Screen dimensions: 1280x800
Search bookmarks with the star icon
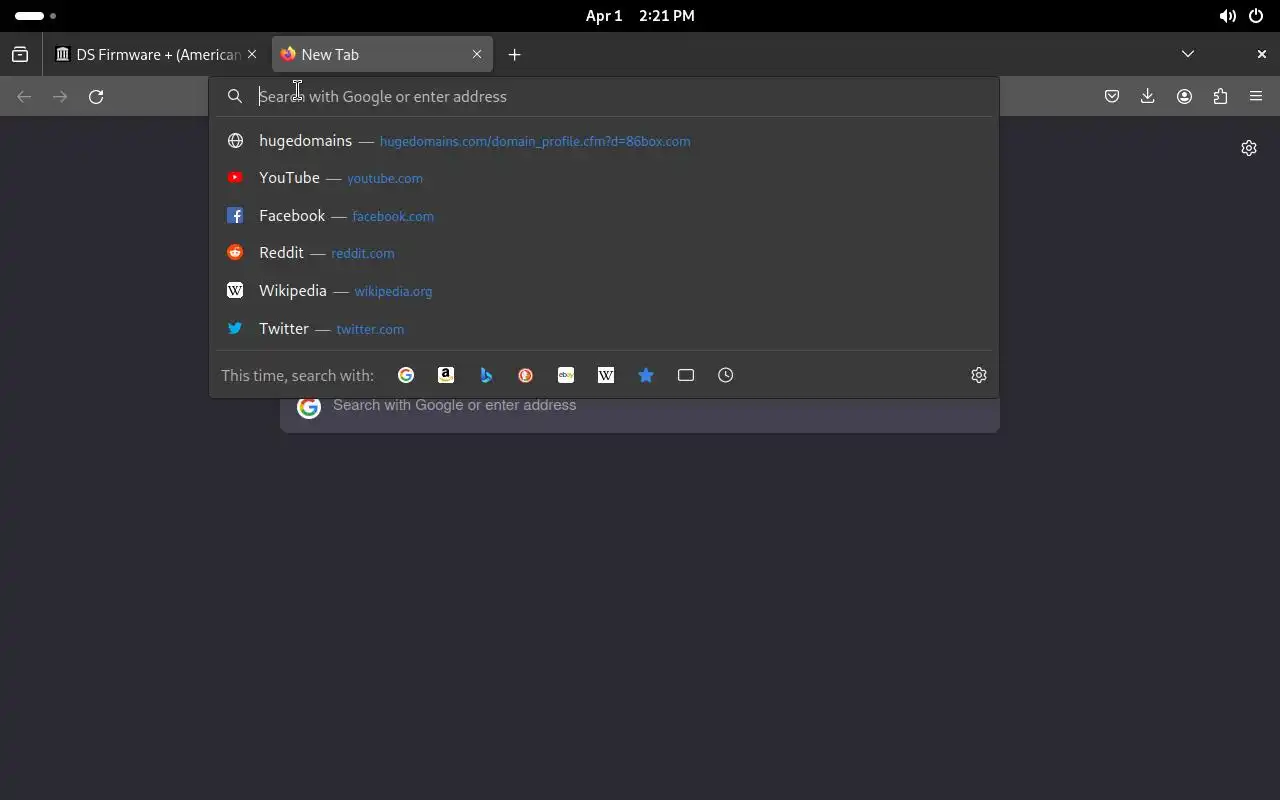(646, 375)
